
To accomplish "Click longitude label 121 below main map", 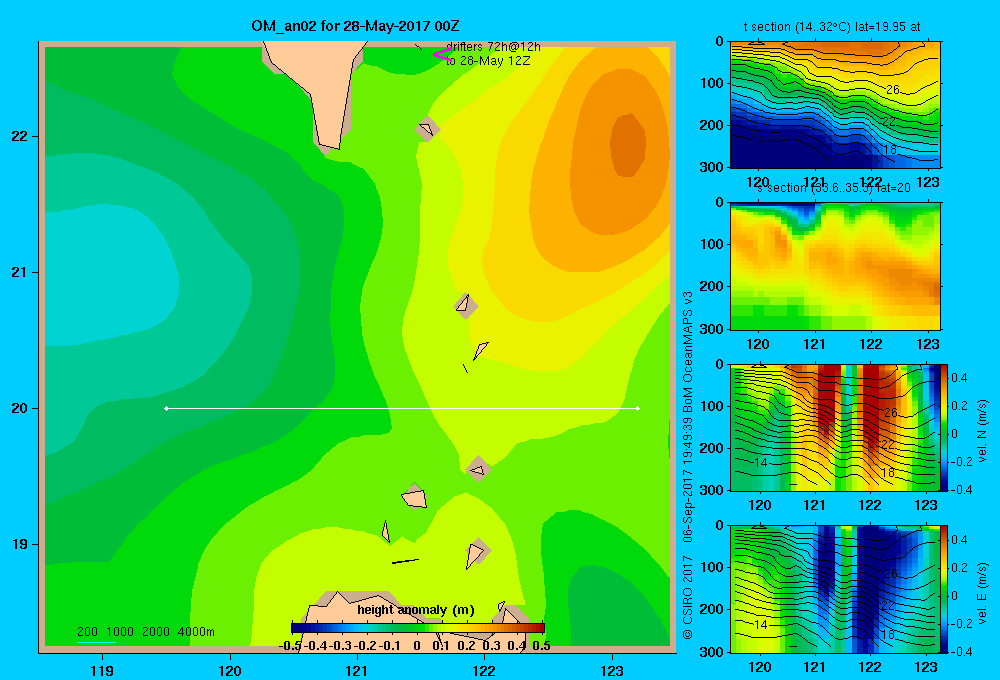I will [x=357, y=670].
